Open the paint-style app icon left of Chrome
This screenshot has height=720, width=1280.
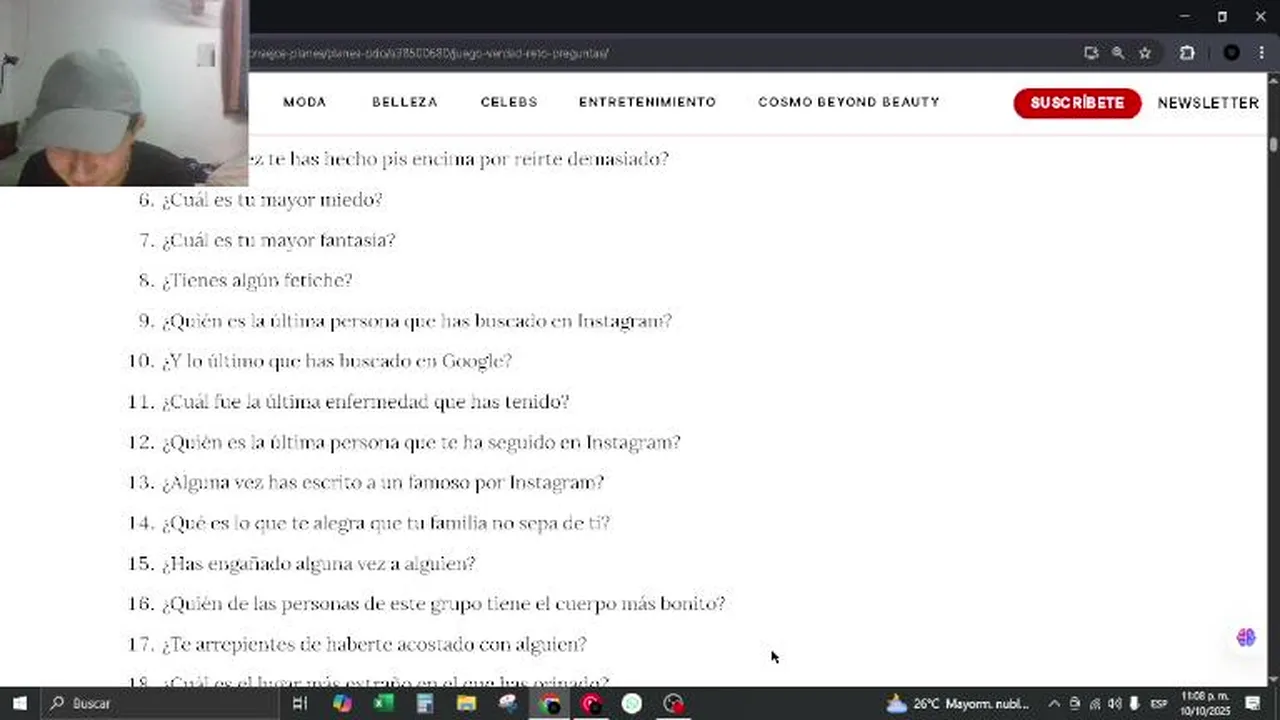(508, 703)
